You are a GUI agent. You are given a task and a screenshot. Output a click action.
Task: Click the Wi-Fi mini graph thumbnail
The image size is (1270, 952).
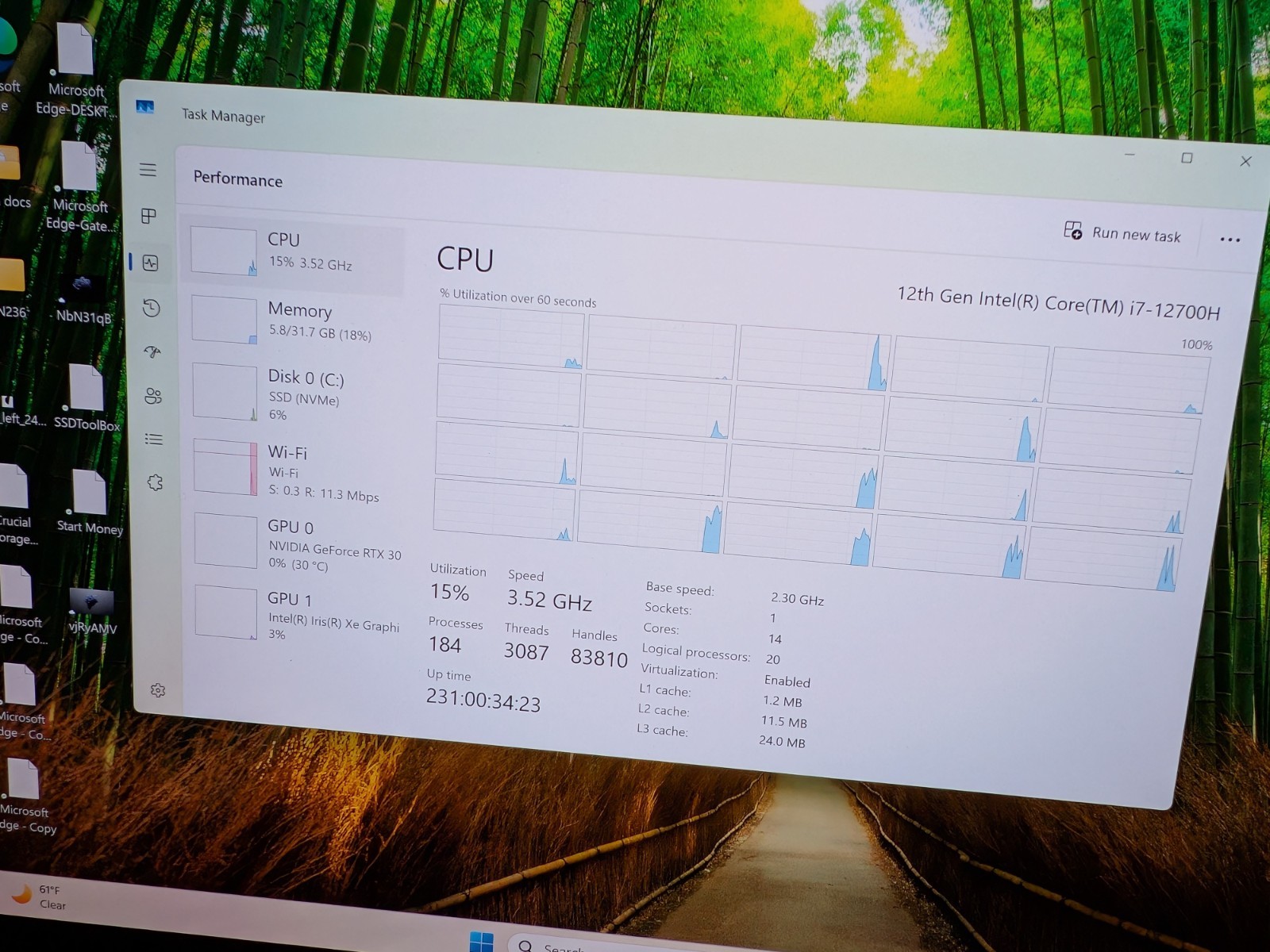click(225, 468)
